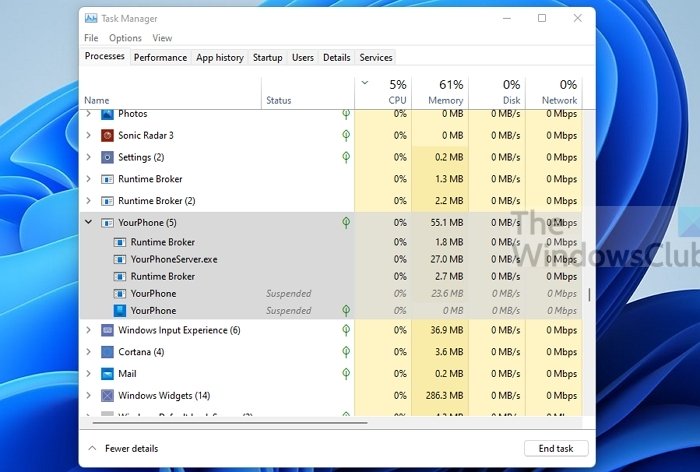Click the Windows Input Experience icon

pyautogui.click(x=108, y=330)
